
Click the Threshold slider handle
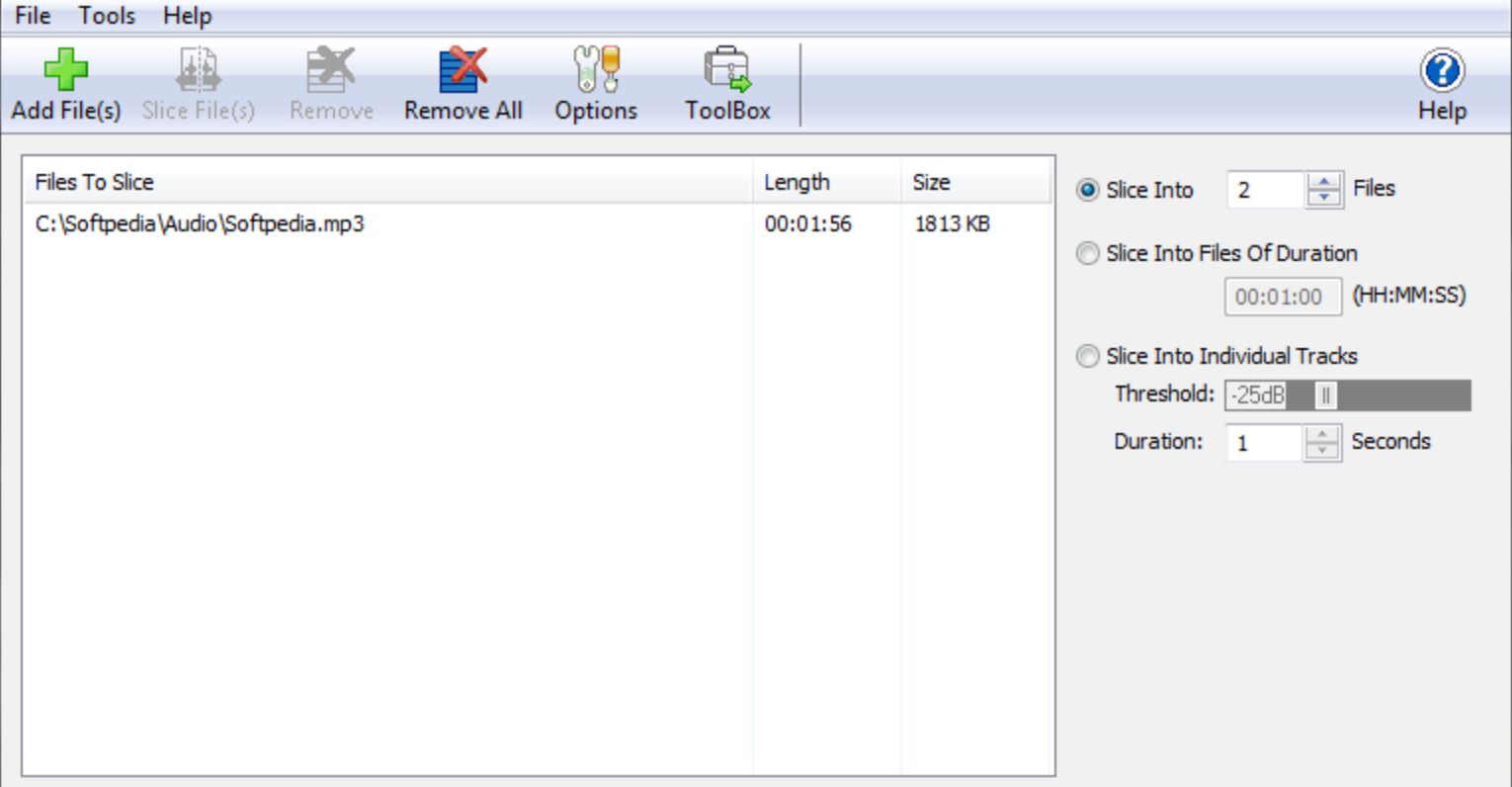(1325, 395)
